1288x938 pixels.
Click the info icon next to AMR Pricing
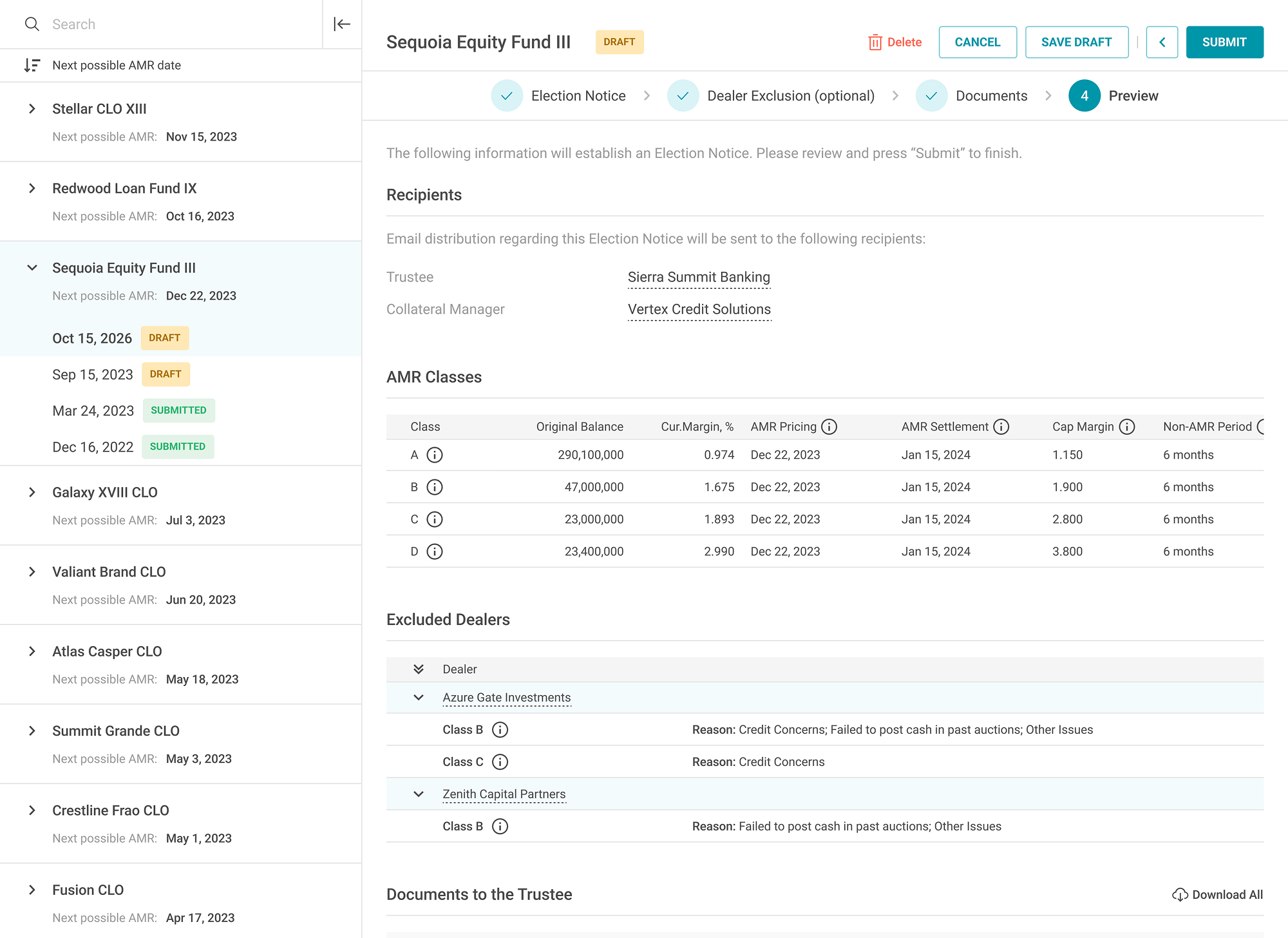coord(829,426)
